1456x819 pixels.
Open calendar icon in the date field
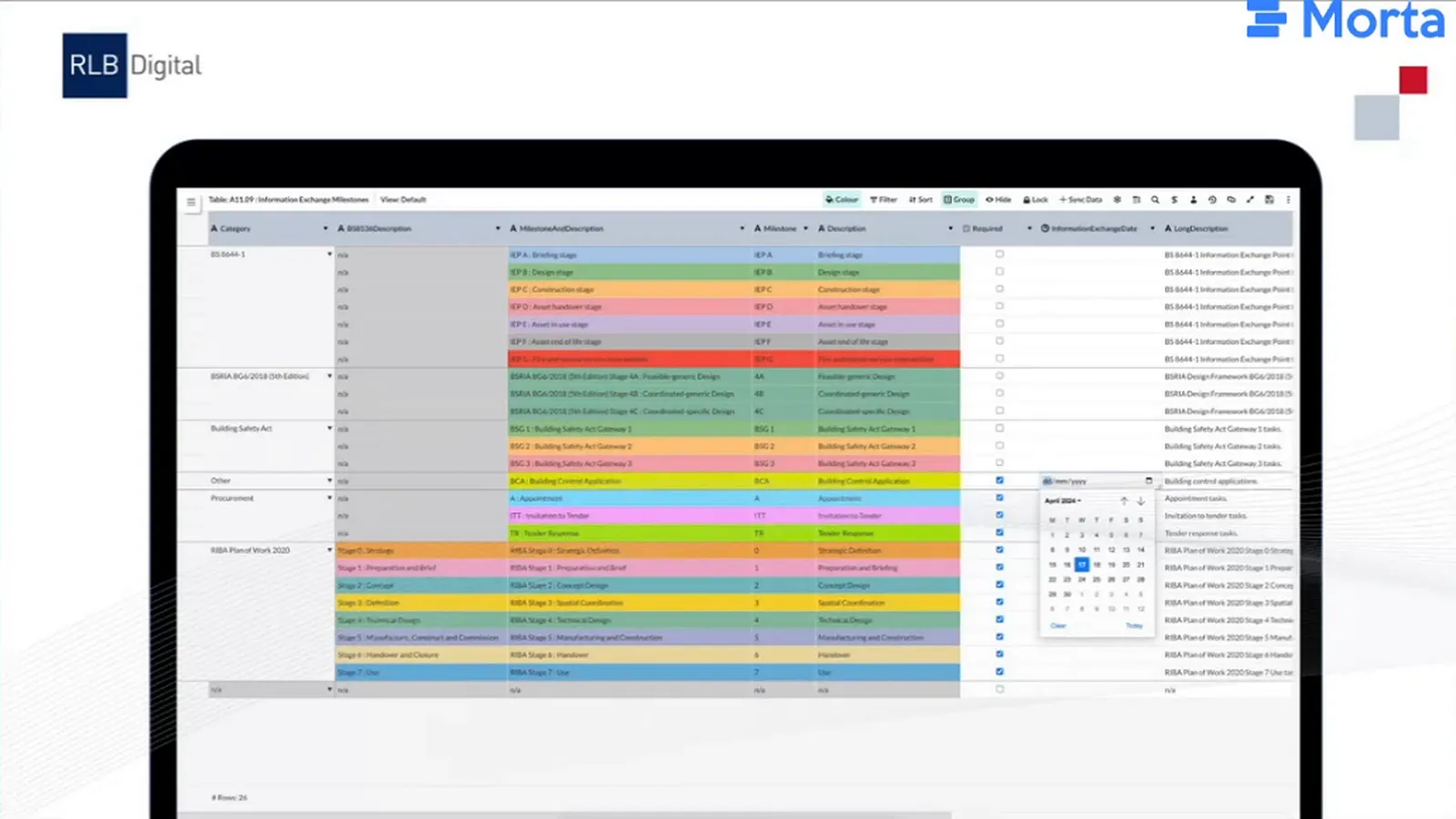point(1148,480)
